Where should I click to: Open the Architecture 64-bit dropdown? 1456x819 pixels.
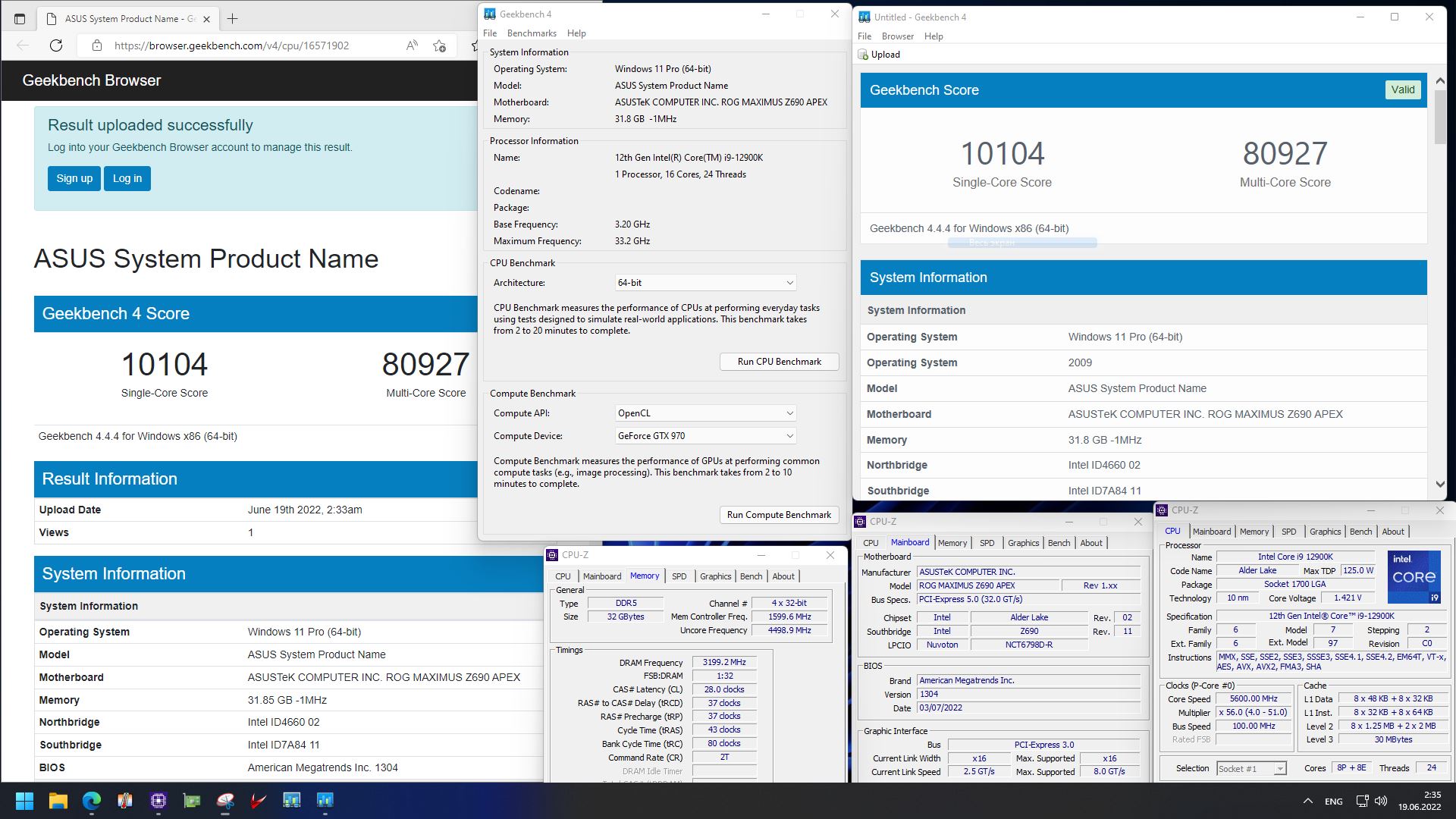point(706,283)
